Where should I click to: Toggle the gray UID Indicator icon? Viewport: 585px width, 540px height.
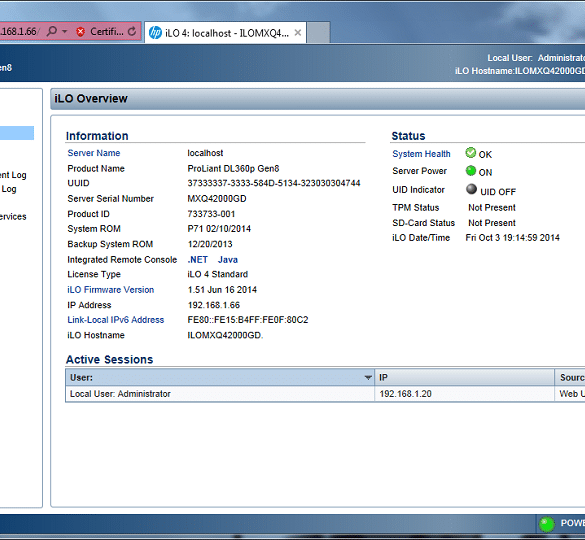coord(471,189)
